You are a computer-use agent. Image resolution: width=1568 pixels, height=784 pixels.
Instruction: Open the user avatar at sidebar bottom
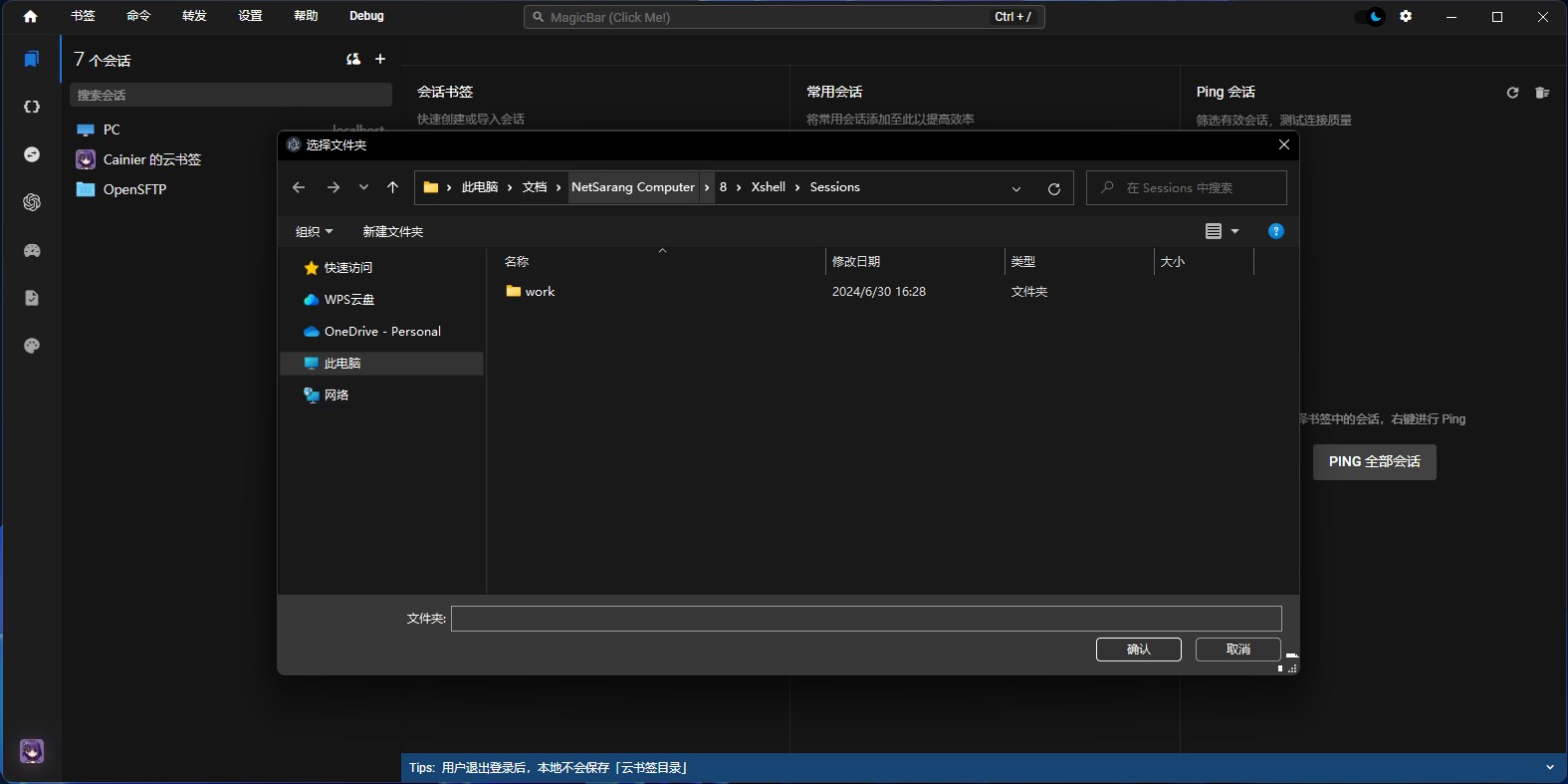coord(32,751)
